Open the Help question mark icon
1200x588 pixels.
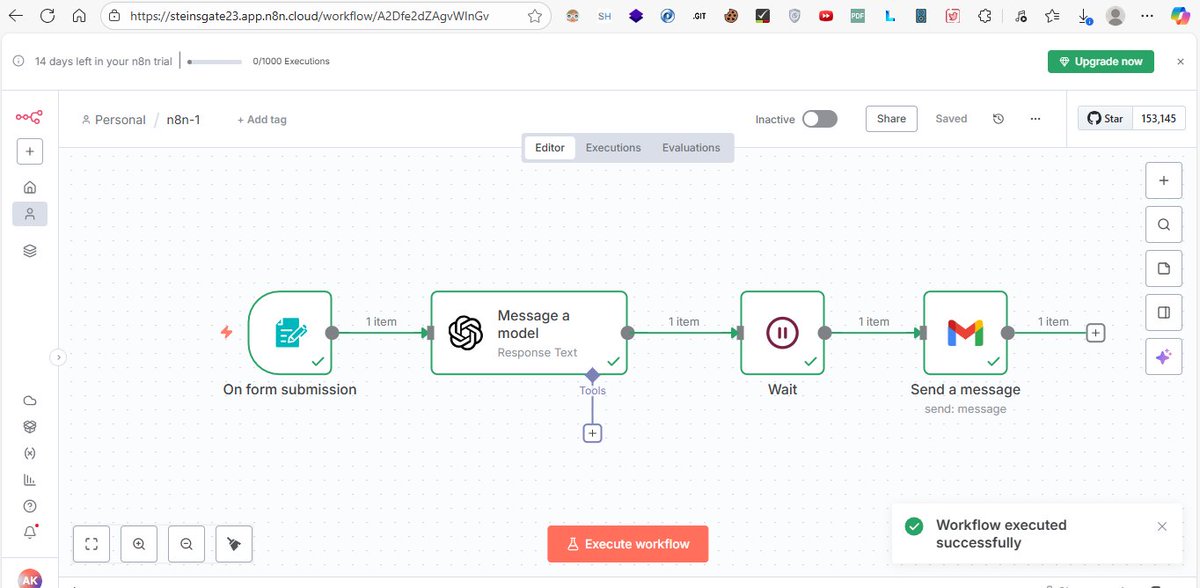[x=30, y=506]
